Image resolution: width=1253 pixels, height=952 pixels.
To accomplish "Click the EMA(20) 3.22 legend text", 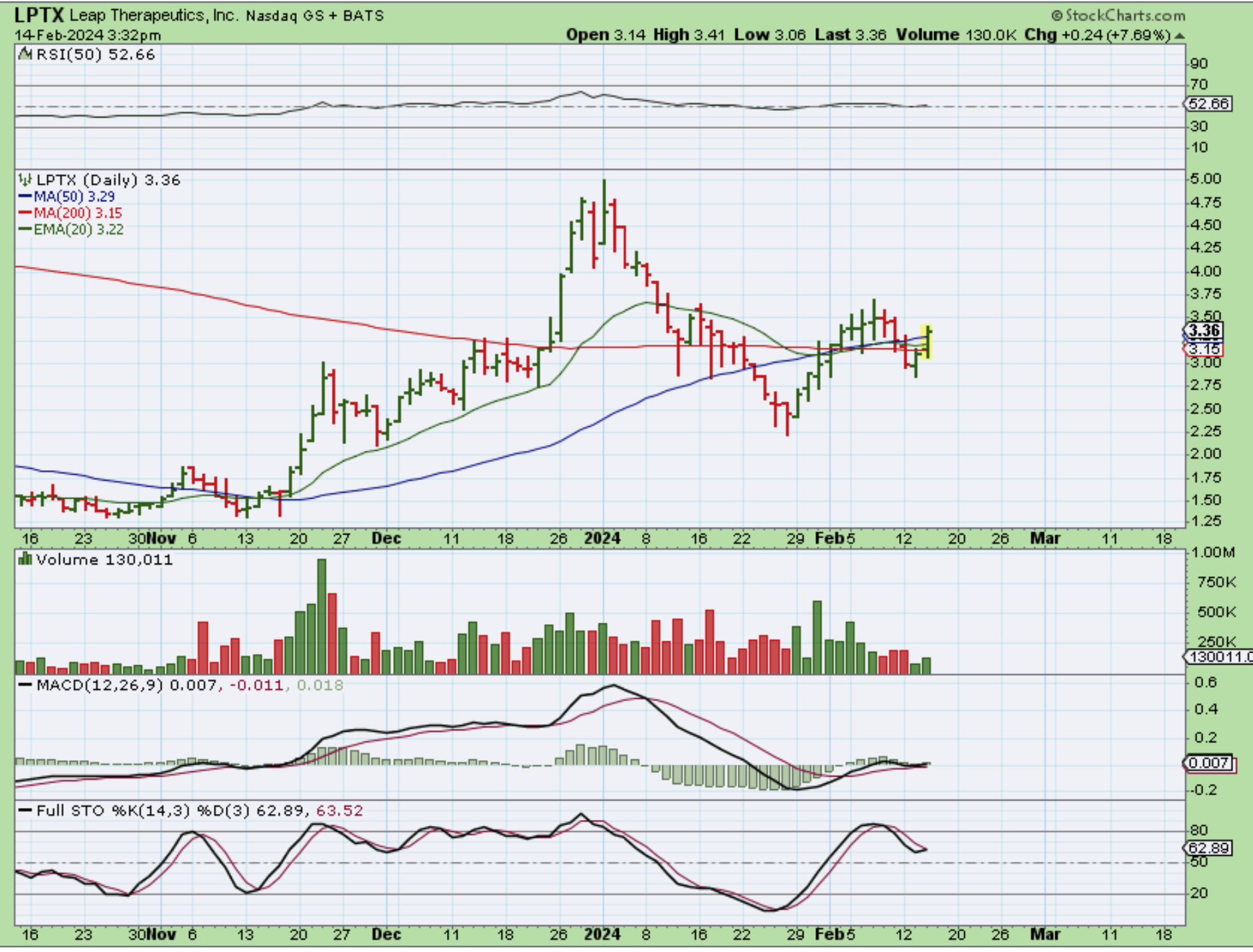I will click(x=78, y=230).
